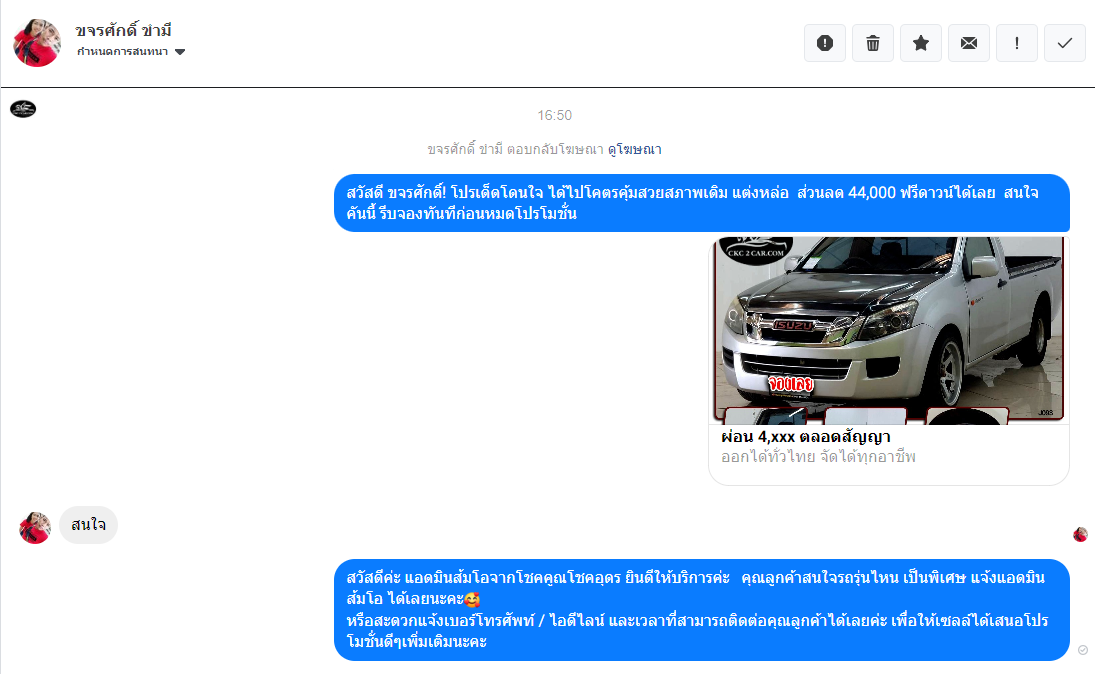This screenshot has width=1095, height=674.
Task: Select ad title ผ่อน 4,xxx ตลอดสัญญา
Action: point(806,437)
